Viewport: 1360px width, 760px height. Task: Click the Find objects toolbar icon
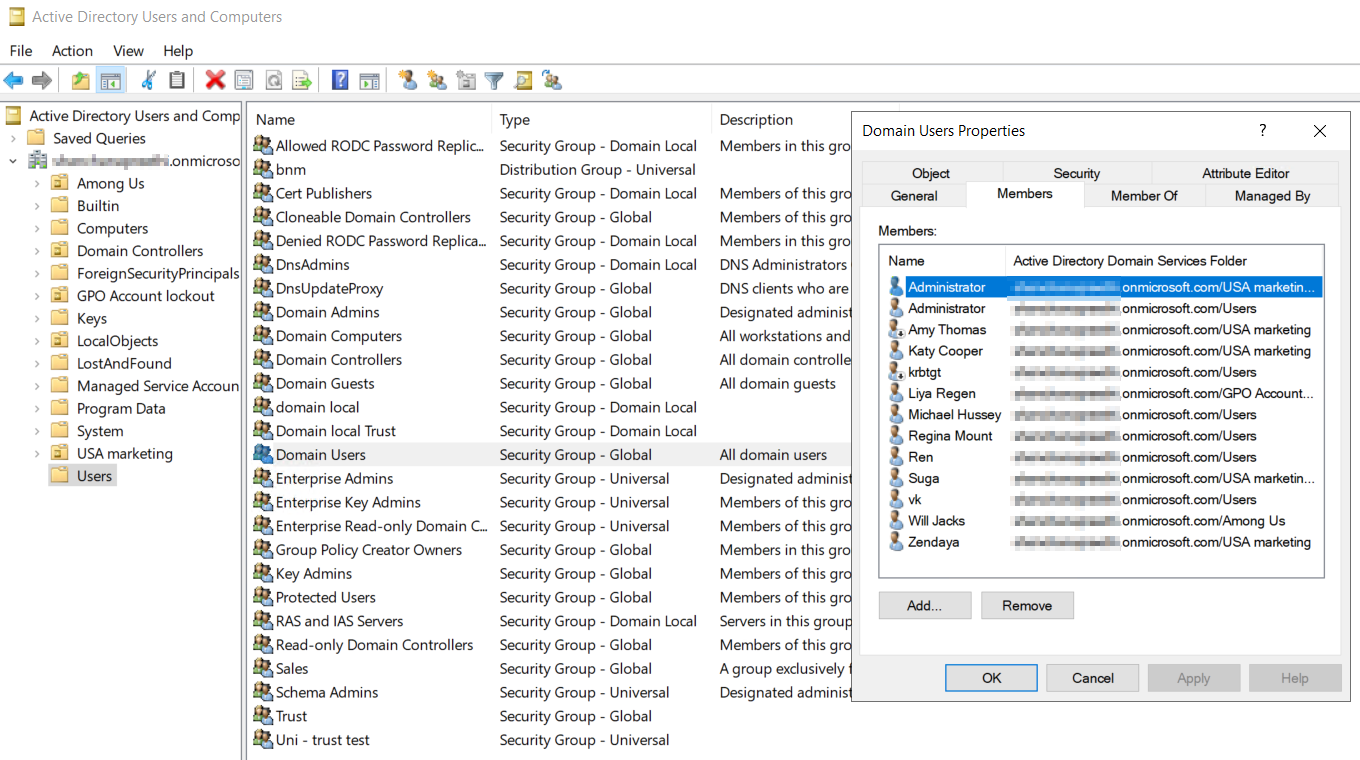click(x=523, y=80)
